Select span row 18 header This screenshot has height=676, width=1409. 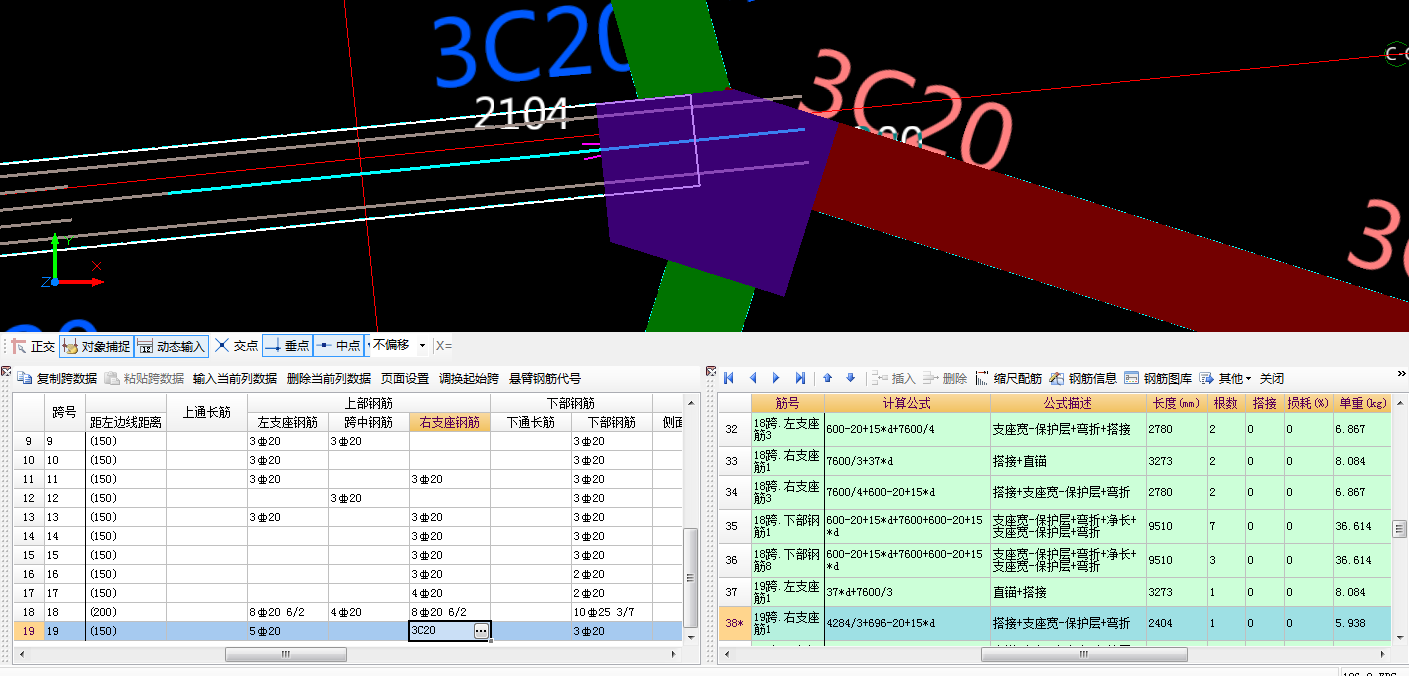[x=29, y=612]
